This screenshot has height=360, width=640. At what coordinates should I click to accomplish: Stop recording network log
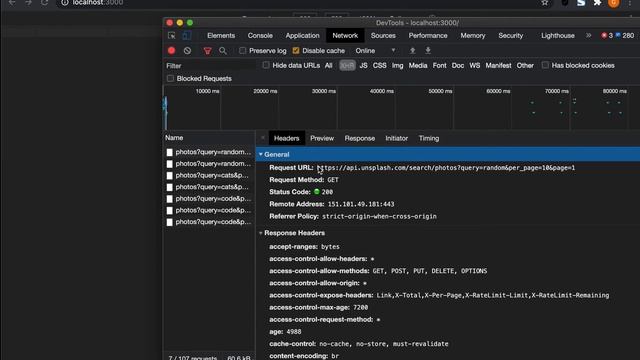[x=171, y=51]
